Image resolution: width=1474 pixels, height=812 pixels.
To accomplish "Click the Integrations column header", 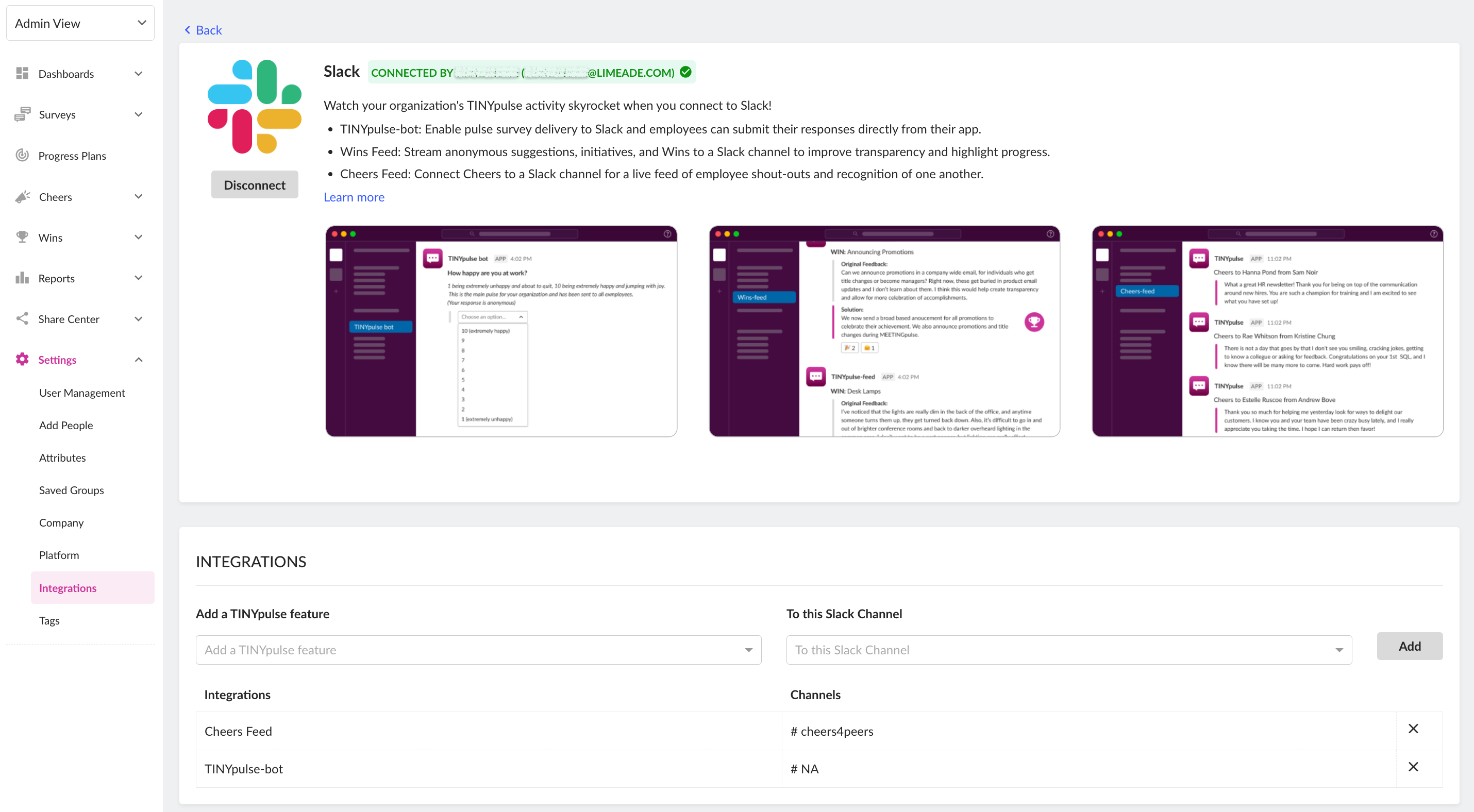I will pyautogui.click(x=237, y=695).
